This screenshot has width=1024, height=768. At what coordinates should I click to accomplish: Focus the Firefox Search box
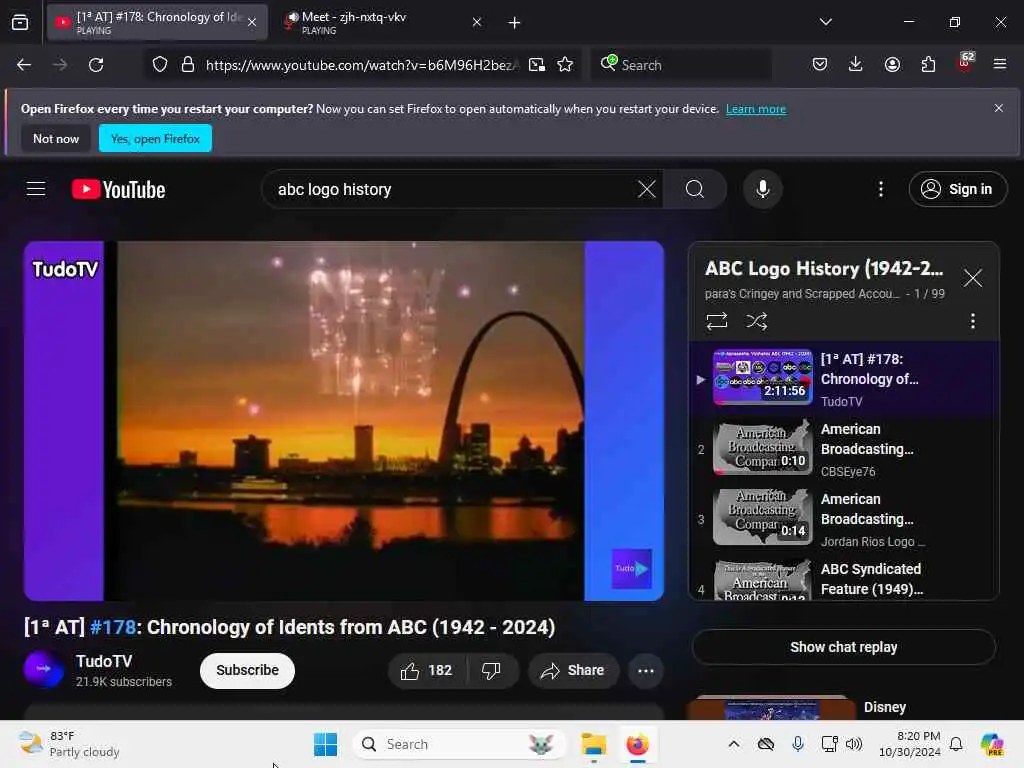(x=681, y=65)
